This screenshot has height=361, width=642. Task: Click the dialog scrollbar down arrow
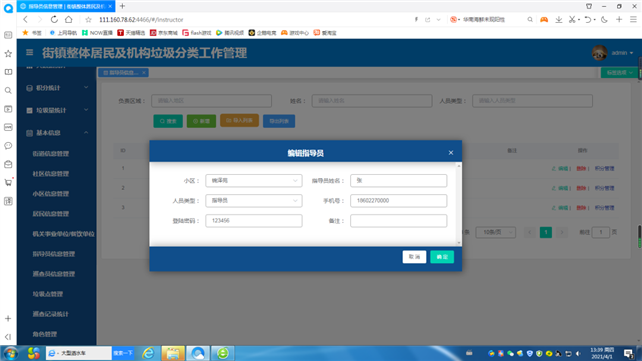(459, 243)
